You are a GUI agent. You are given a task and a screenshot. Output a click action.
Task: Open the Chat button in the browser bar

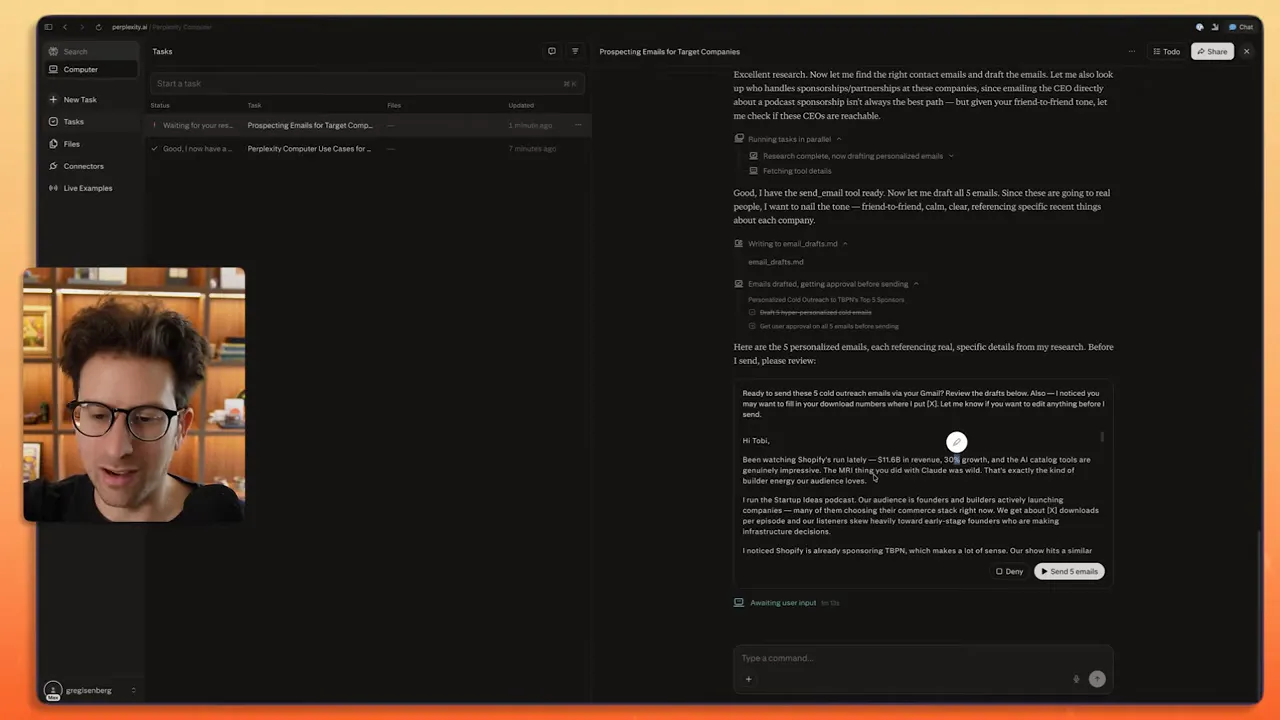[1241, 27]
